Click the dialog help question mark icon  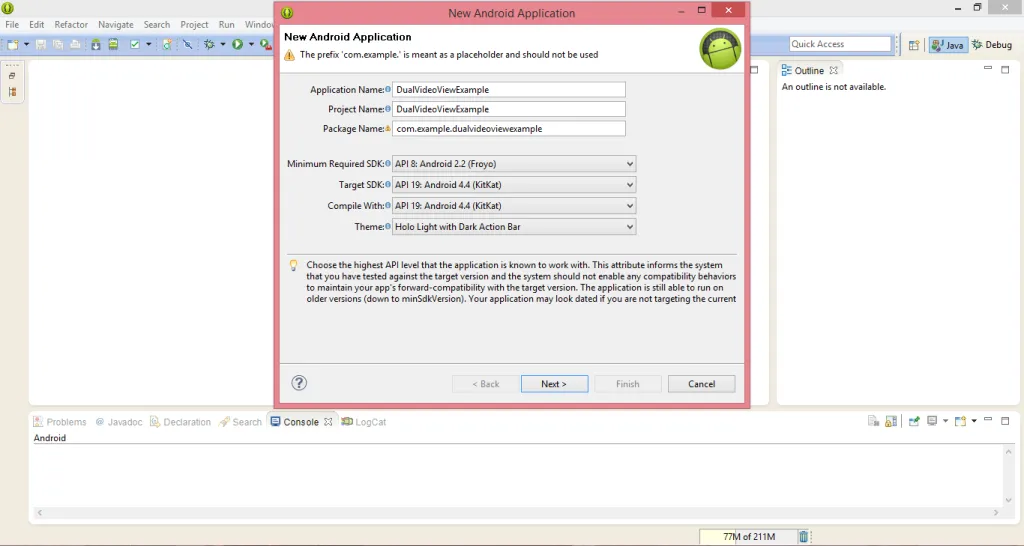299,383
